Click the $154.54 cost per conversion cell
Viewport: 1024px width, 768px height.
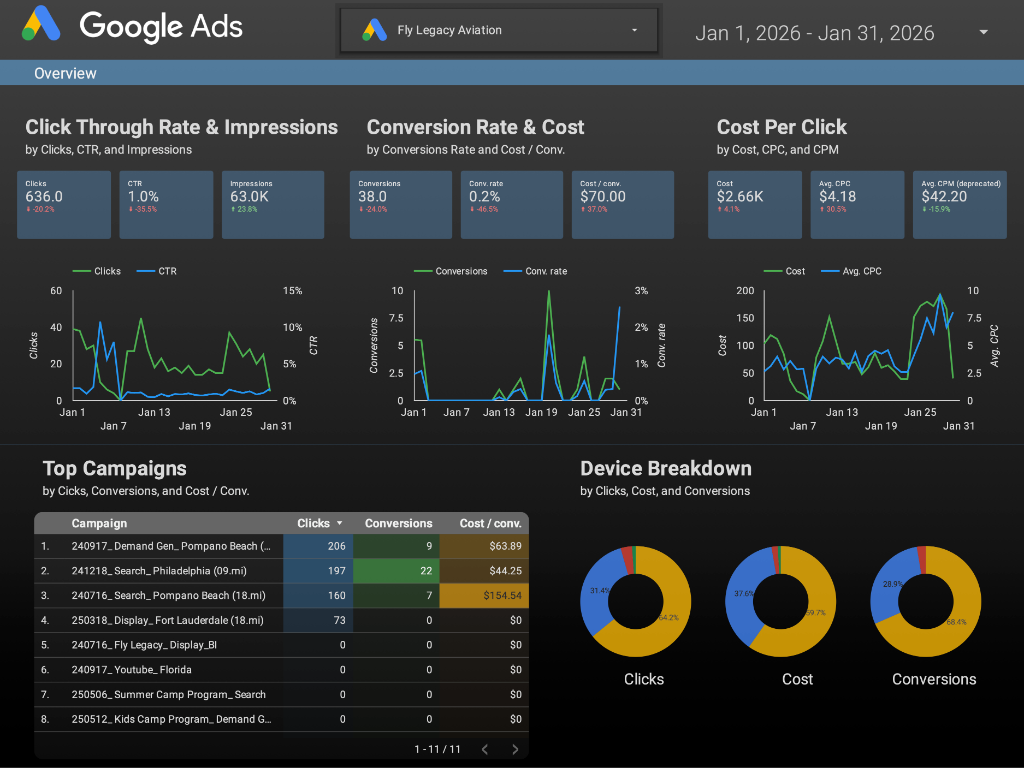coord(484,596)
